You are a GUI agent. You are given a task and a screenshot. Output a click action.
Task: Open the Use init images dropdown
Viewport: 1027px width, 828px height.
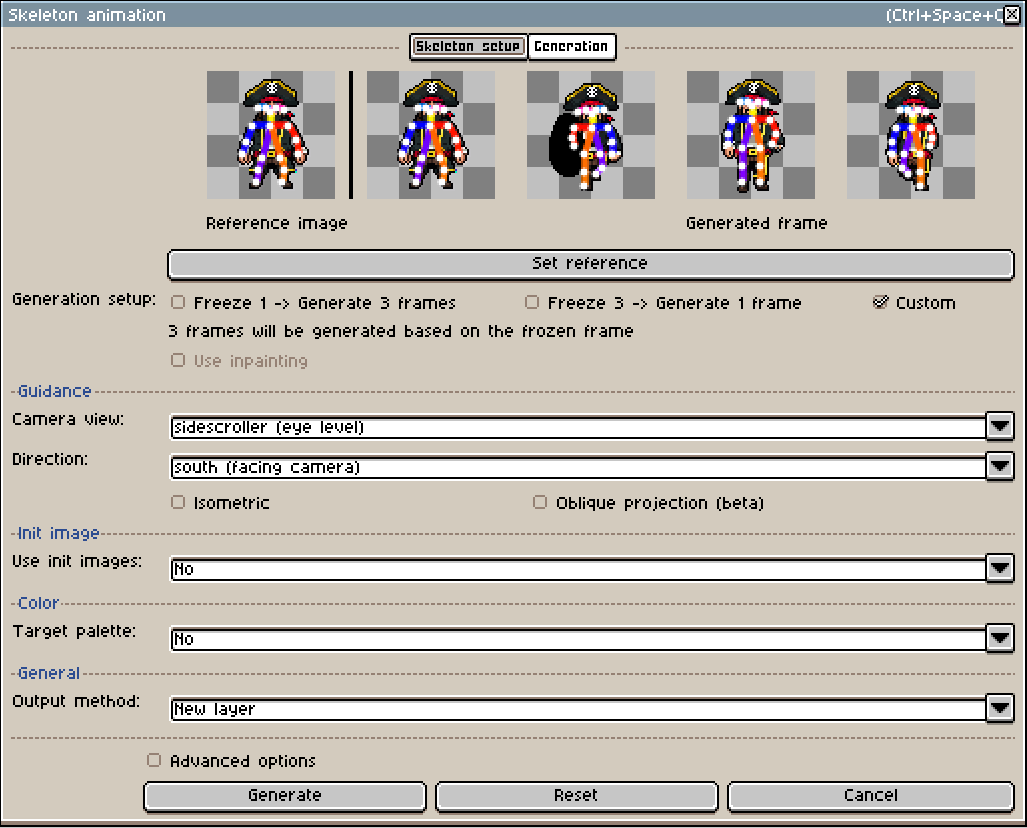[x=999, y=568]
